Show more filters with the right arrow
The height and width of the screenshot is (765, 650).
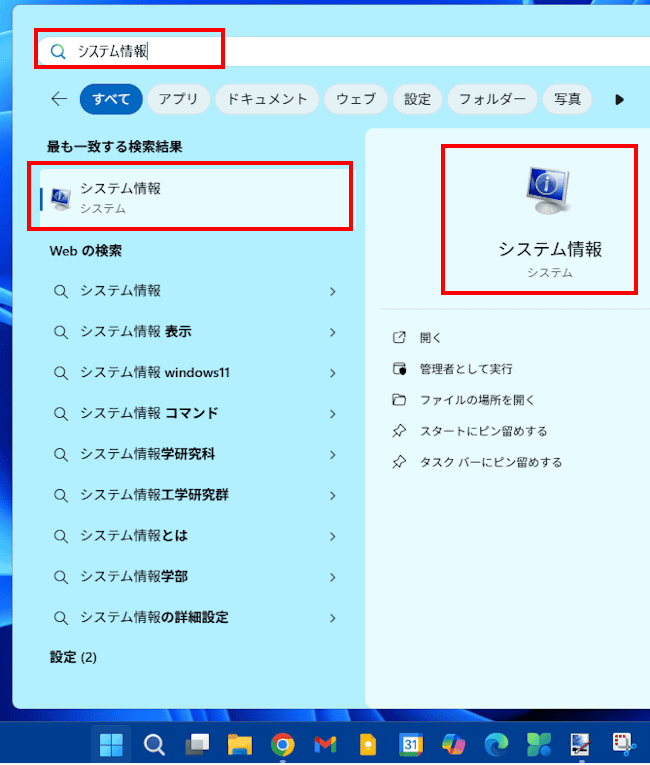619,100
